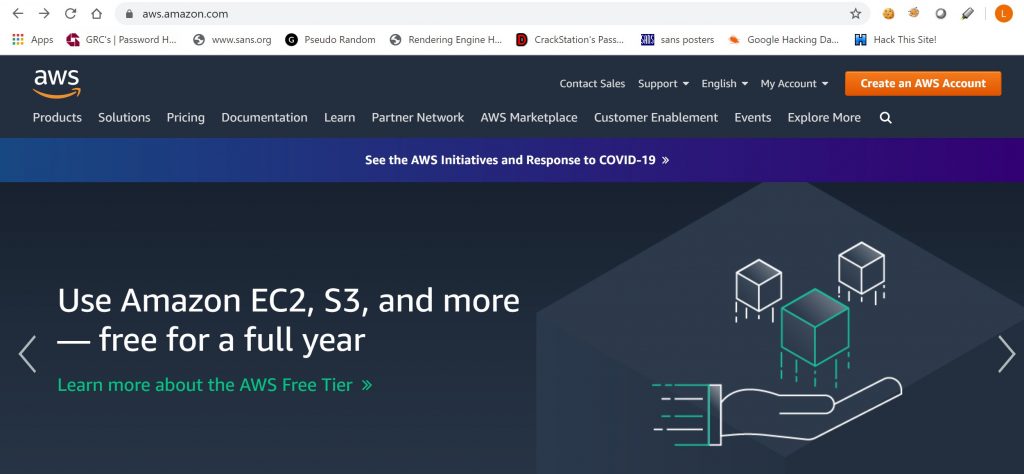The width and height of the screenshot is (1024, 474).
Task: Open the GRC's Password bookmark
Action: [121, 40]
